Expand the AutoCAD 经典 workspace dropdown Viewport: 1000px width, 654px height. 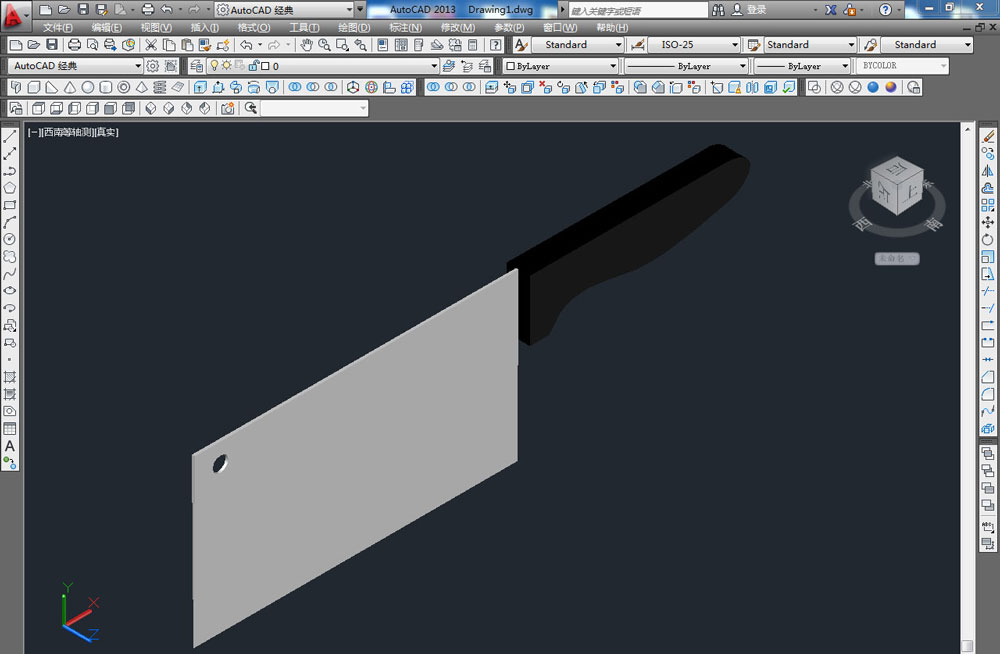tap(138, 66)
